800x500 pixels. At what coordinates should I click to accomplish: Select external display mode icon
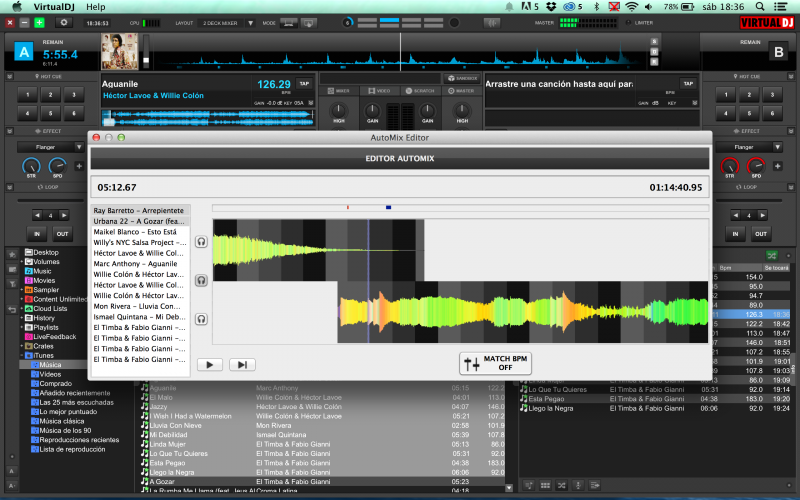coord(308,23)
